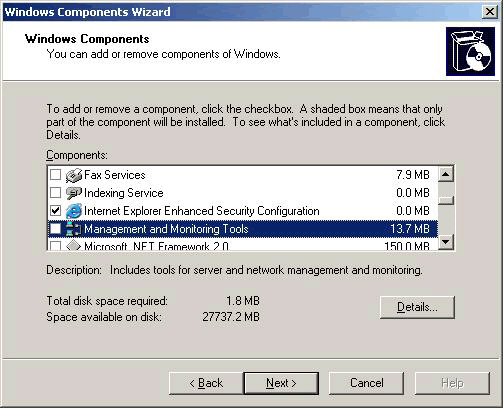The height and width of the screenshot is (408, 503).
Task: Check the Indexing Service checkbox
Action: pos(55,193)
